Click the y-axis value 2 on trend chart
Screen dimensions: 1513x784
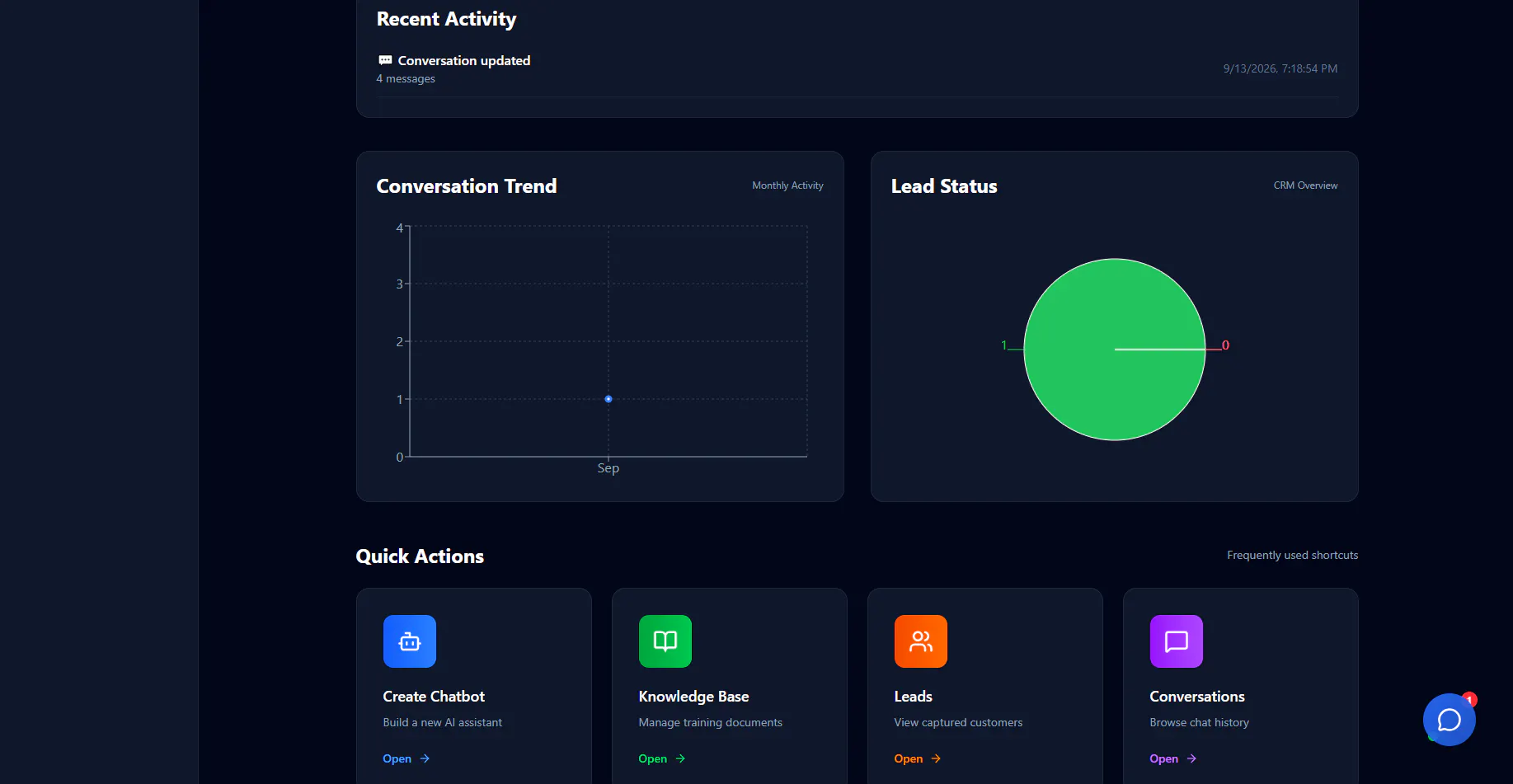coord(400,341)
